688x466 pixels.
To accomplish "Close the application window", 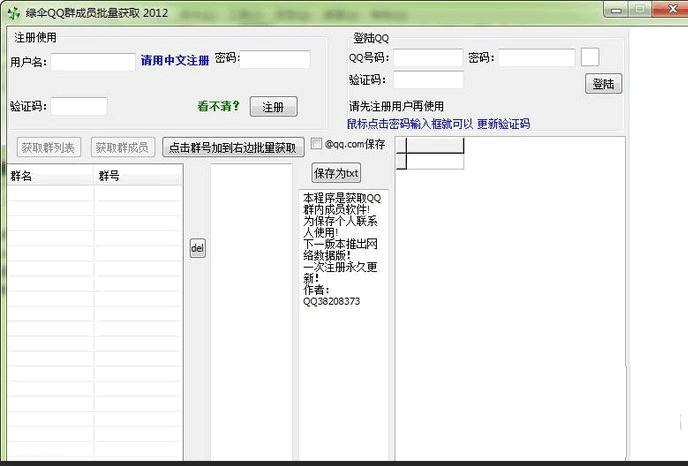I will [x=671, y=9].
